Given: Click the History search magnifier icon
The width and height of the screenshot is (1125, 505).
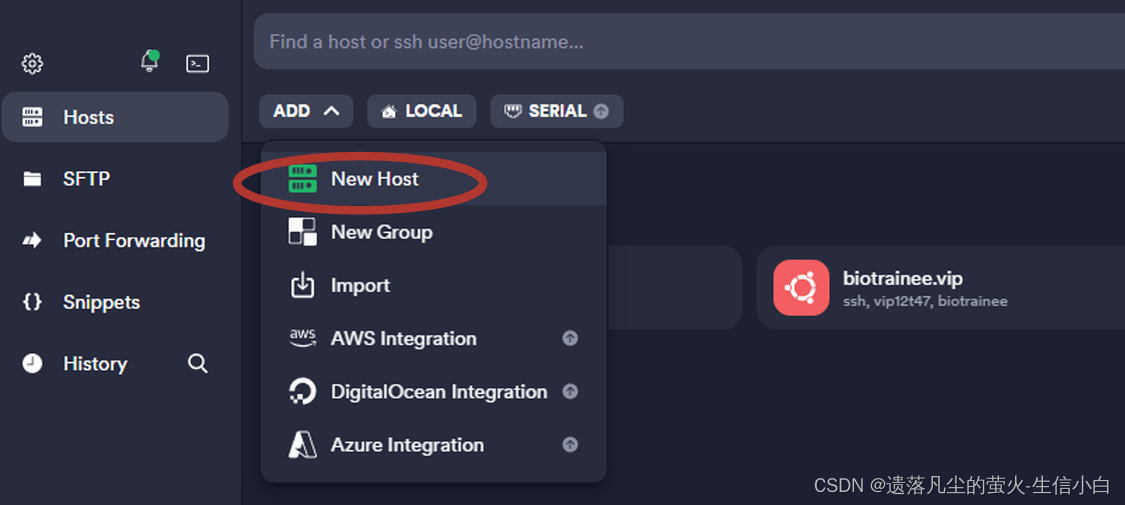Looking at the screenshot, I should (x=198, y=364).
